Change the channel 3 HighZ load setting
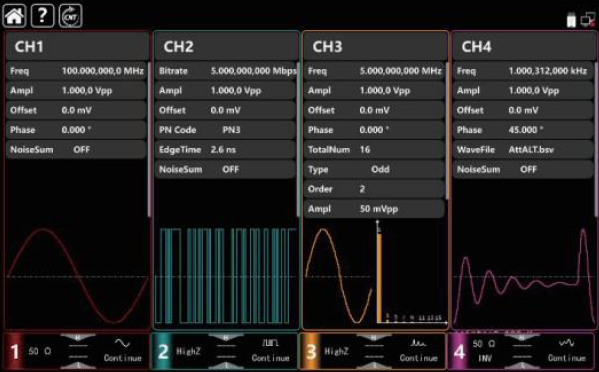This screenshot has height=372, width=599. [337, 351]
